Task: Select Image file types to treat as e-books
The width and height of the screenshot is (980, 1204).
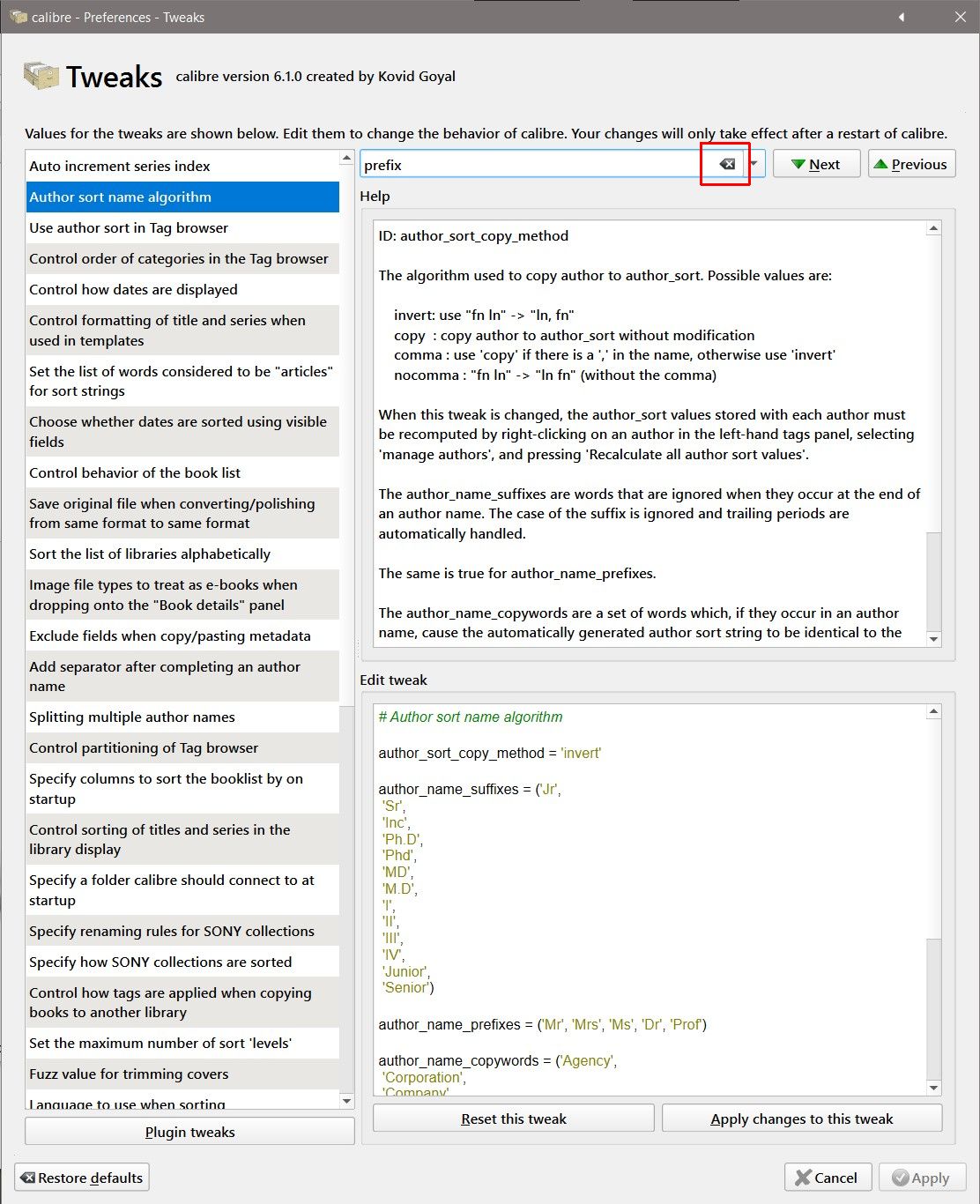Action: 182,594
